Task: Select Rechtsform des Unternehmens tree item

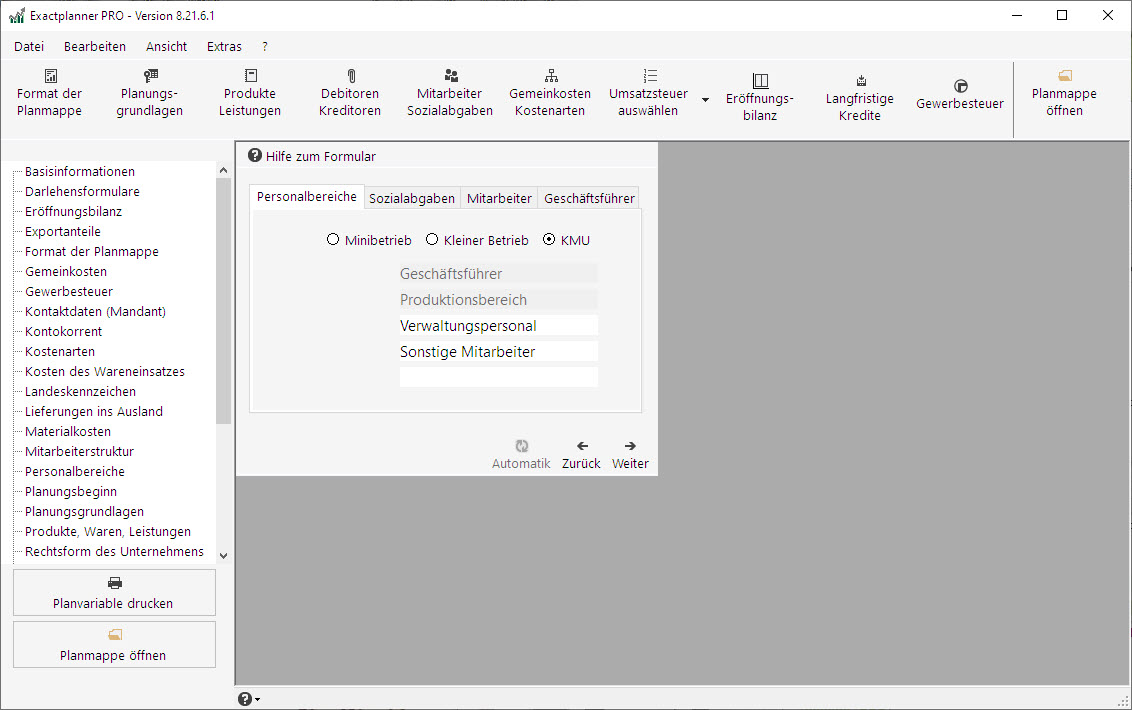Action: [x=114, y=551]
